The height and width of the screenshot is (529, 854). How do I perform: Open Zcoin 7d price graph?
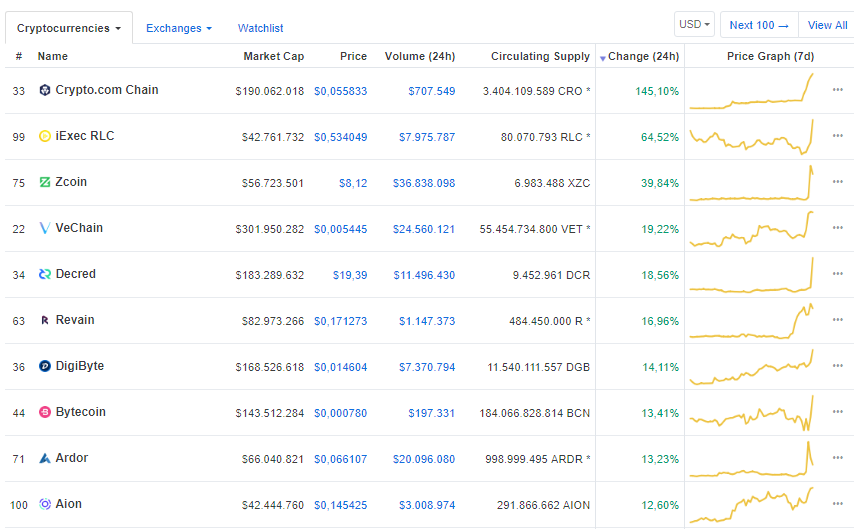click(752, 183)
